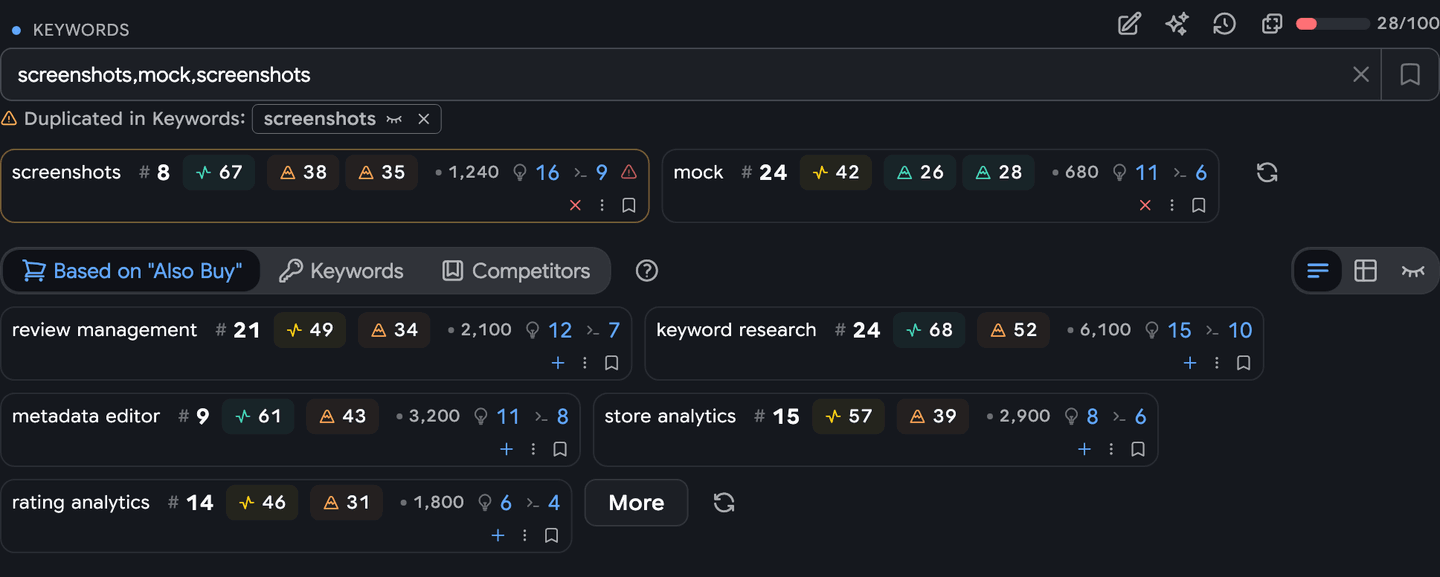Viewport: 1440px width, 577px height.
Task: Remove the screenshots keyword with red X
Action: pos(575,205)
